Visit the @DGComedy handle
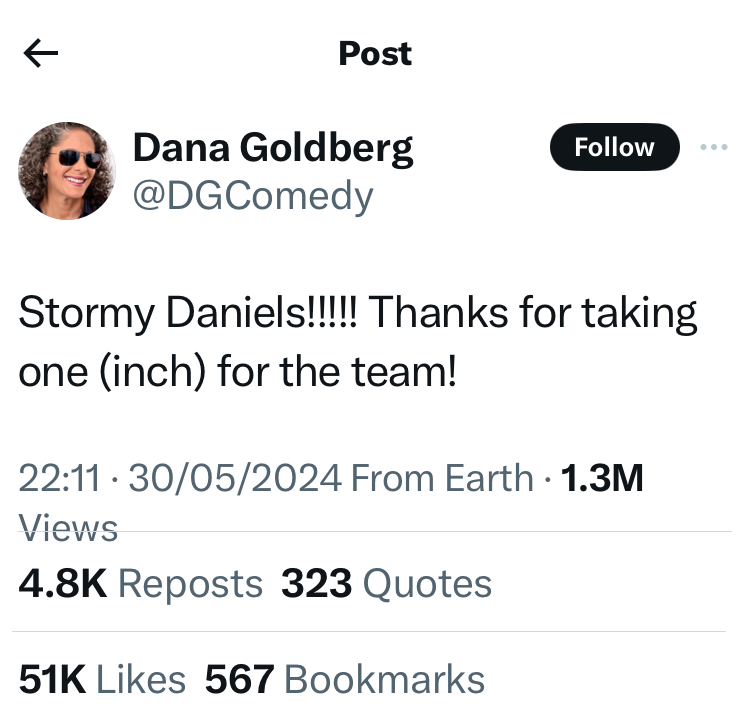750x718 pixels. click(252, 195)
